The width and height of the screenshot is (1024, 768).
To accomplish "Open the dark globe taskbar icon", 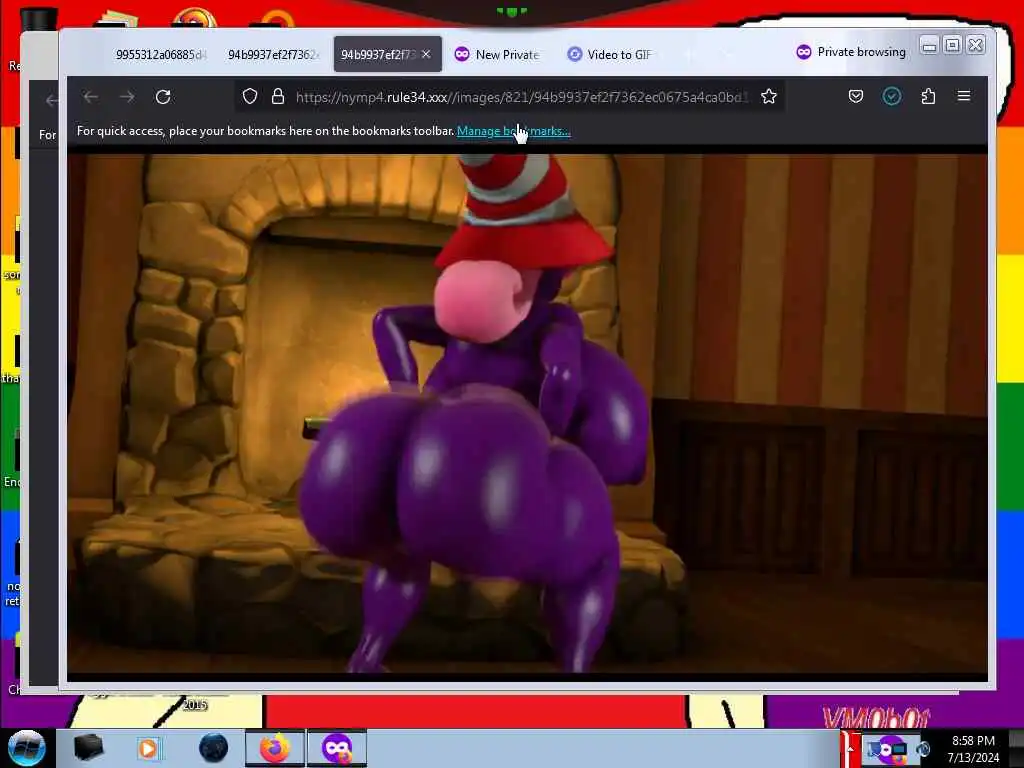I will click(x=214, y=748).
